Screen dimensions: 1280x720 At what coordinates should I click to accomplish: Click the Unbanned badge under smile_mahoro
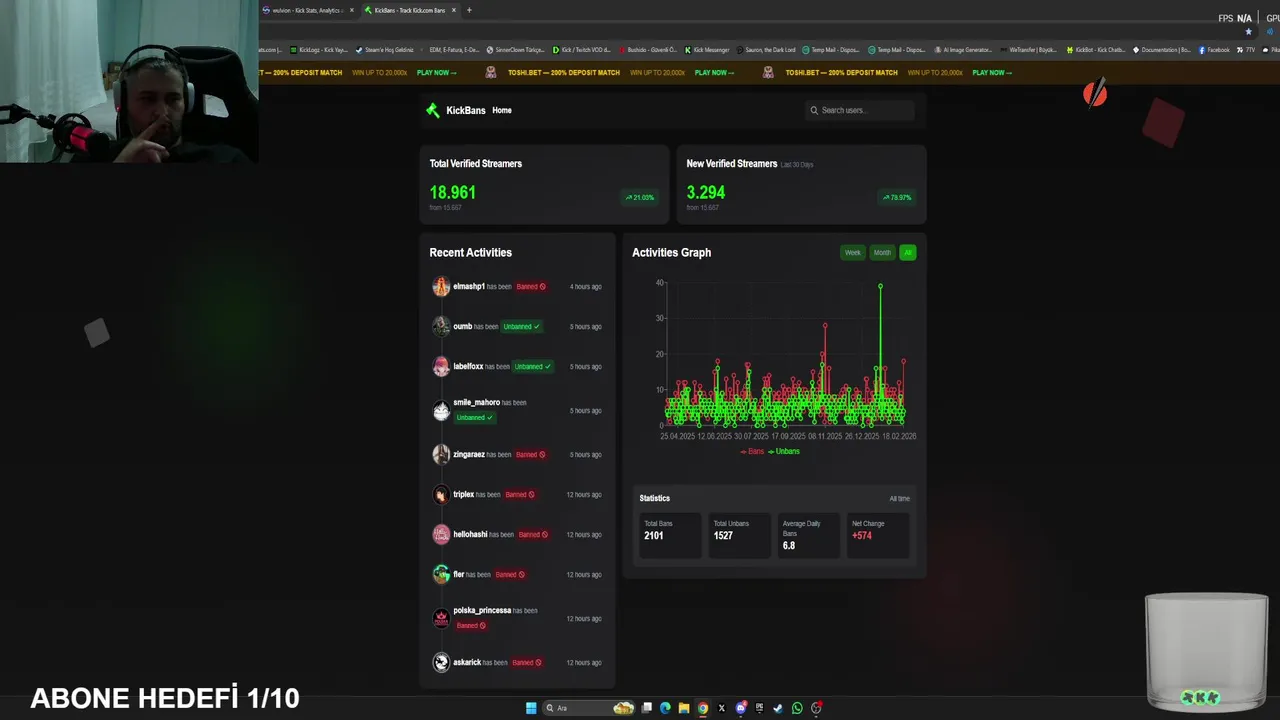(475, 417)
